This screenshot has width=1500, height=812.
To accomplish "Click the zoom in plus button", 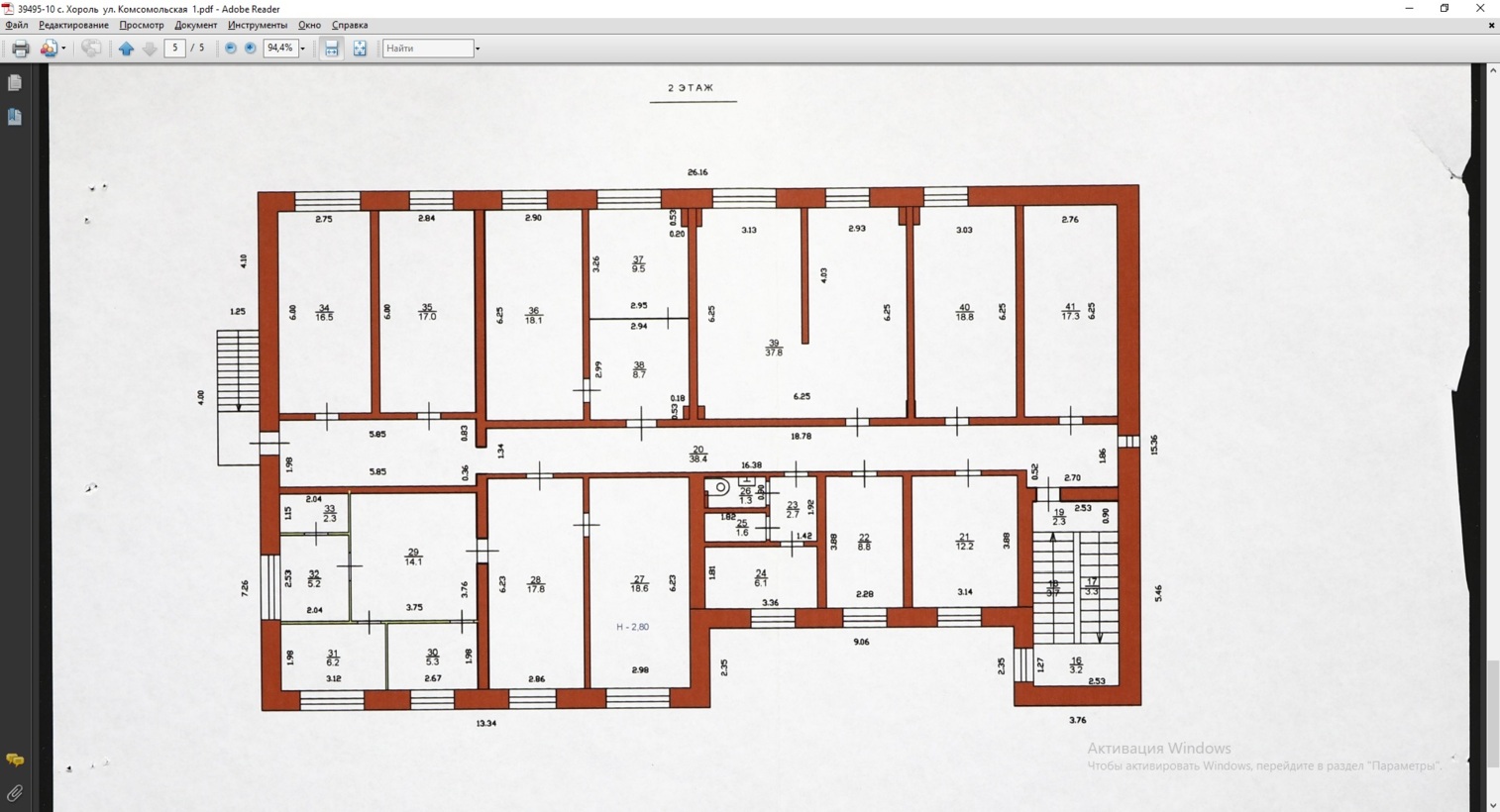I will pos(251,49).
